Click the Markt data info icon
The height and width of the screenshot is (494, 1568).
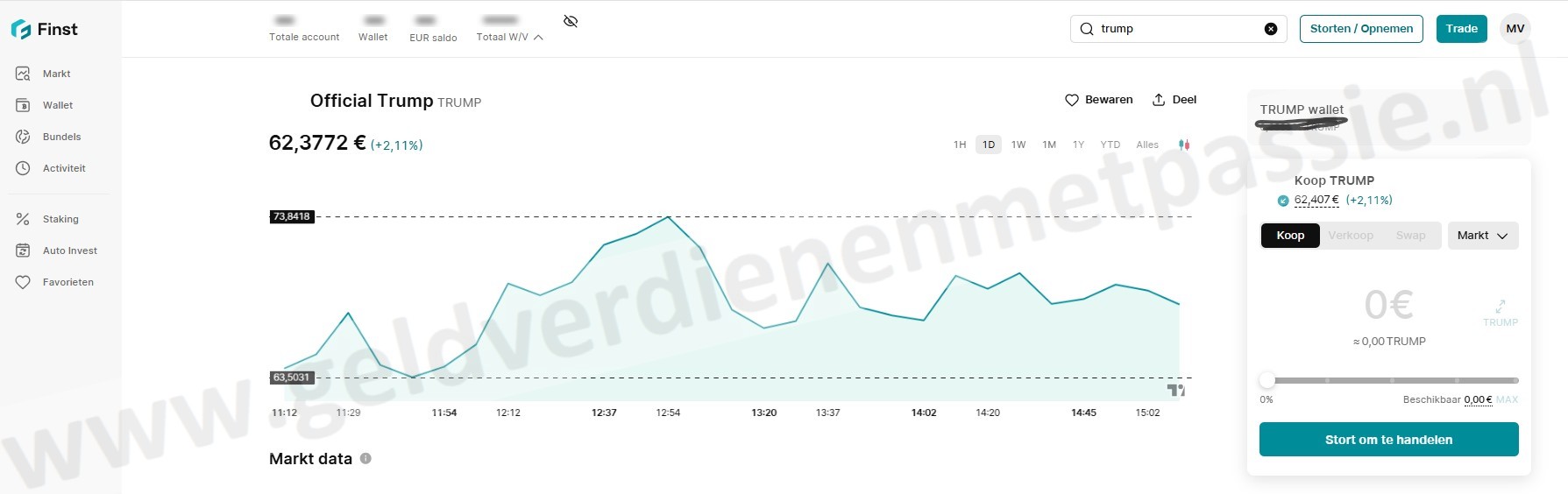click(x=365, y=458)
